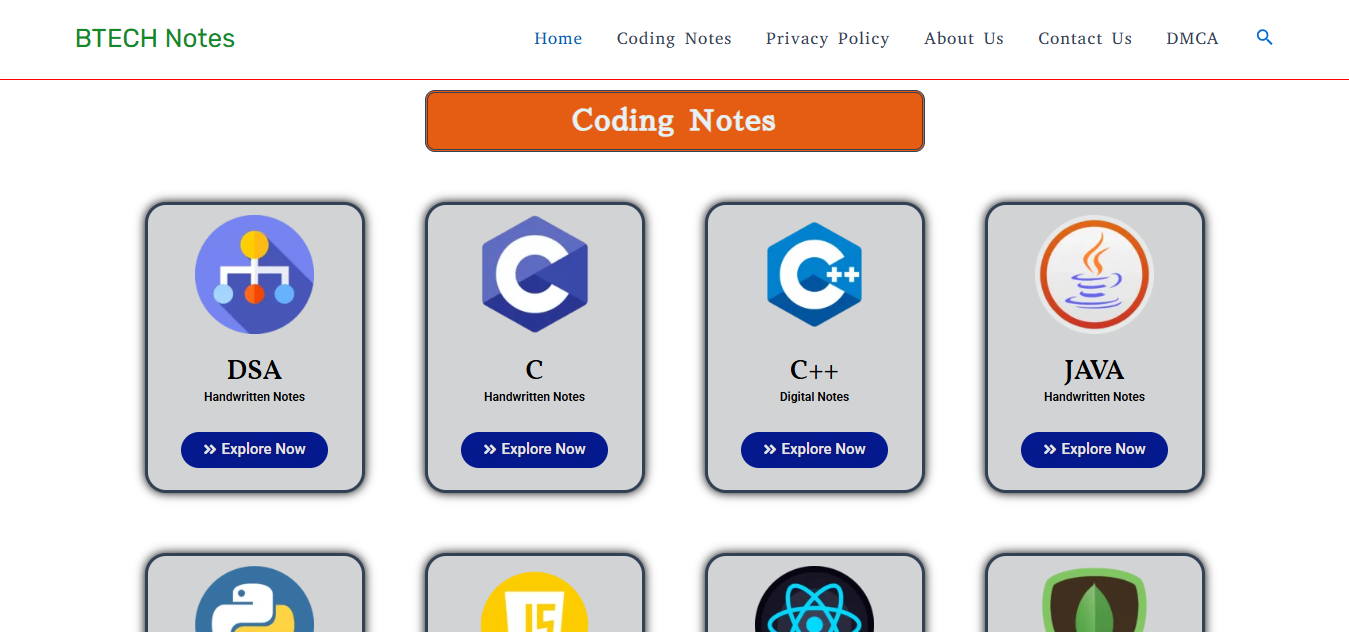The height and width of the screenshot is (632, 1349).
Task: Click the MongoDB leaf logo
Action: click(1094, 600)
